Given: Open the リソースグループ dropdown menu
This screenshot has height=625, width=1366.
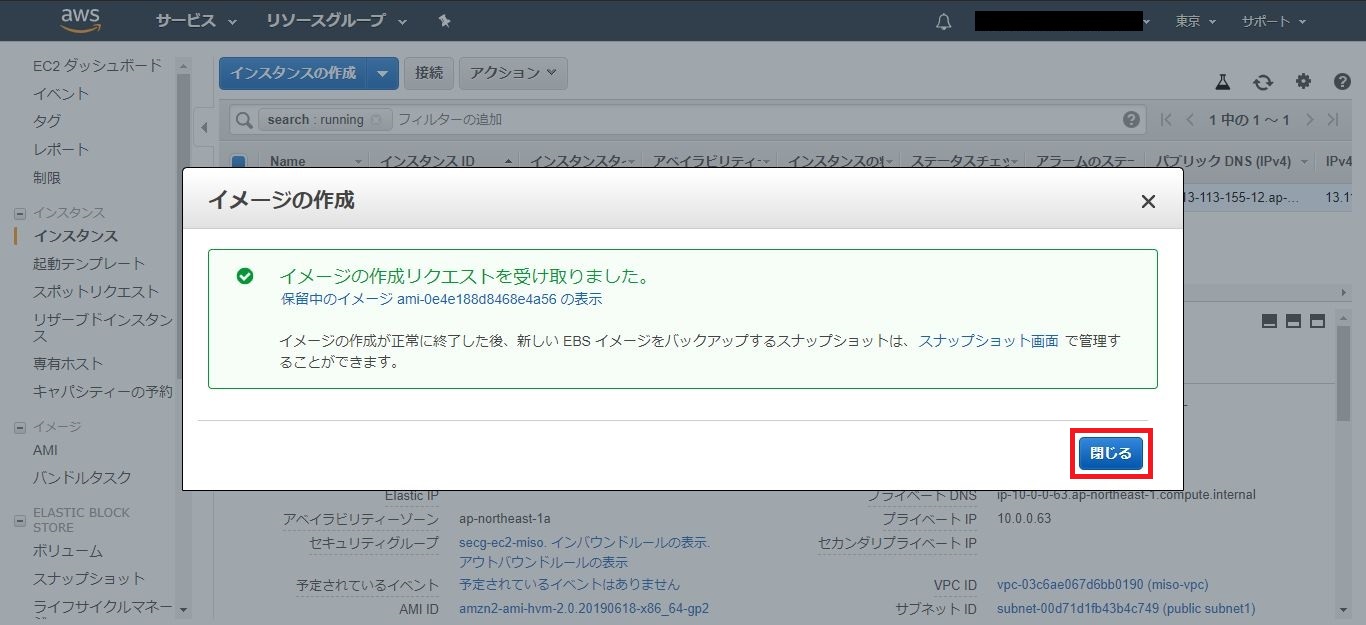Looking at the screenshot, I should pyautogui.click(x=336, y=21).
